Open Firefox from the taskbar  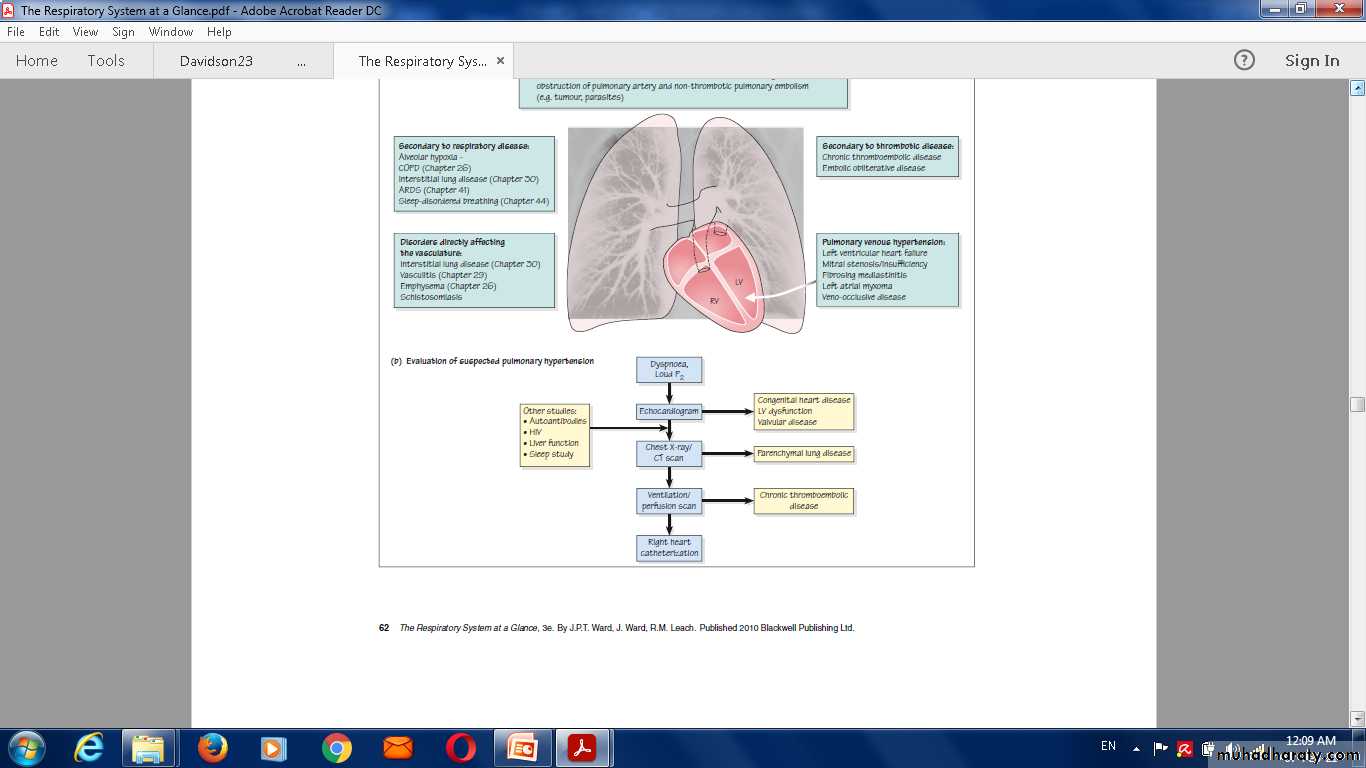click(x=212, y=748)
